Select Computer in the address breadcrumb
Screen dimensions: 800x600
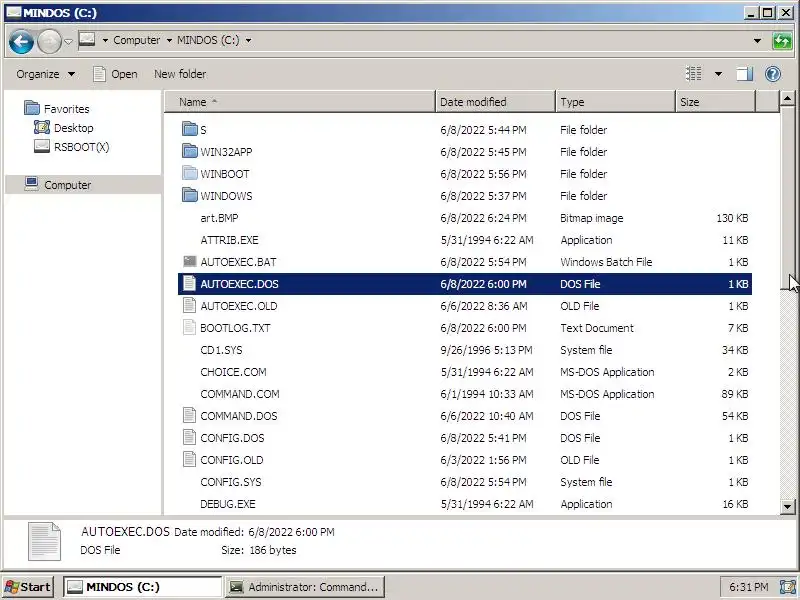pos(136,40)
